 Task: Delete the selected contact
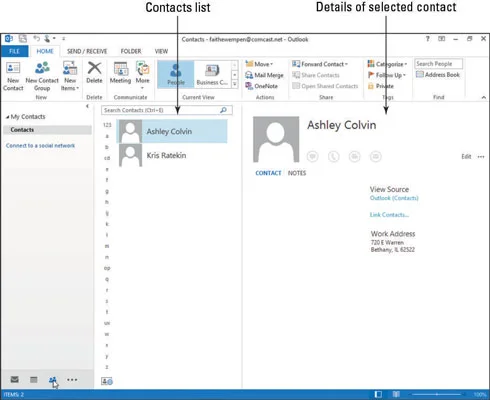point(94,73)
